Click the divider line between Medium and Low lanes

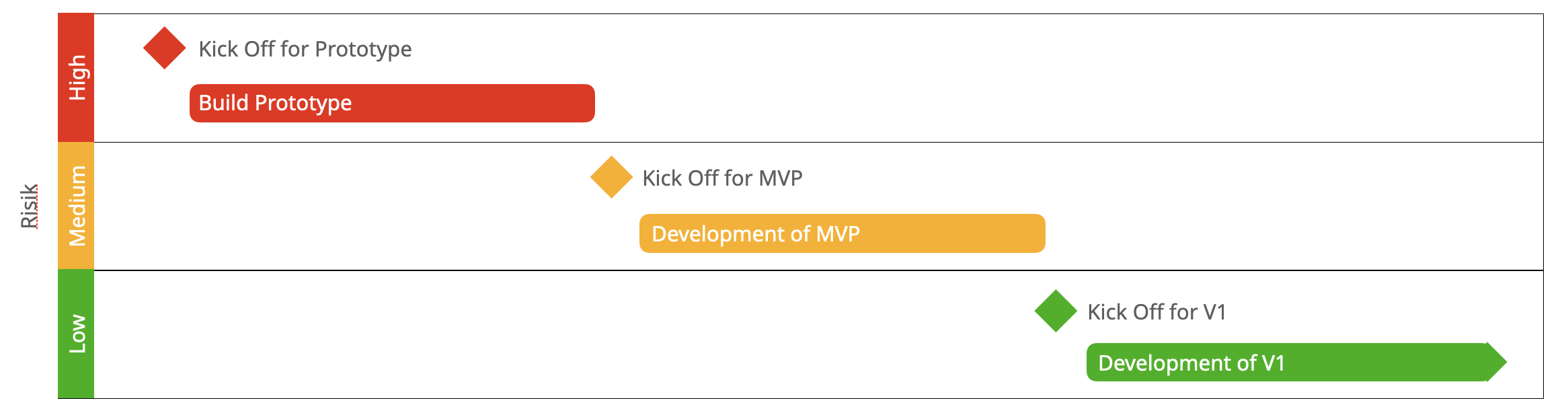tap(807, 270)
